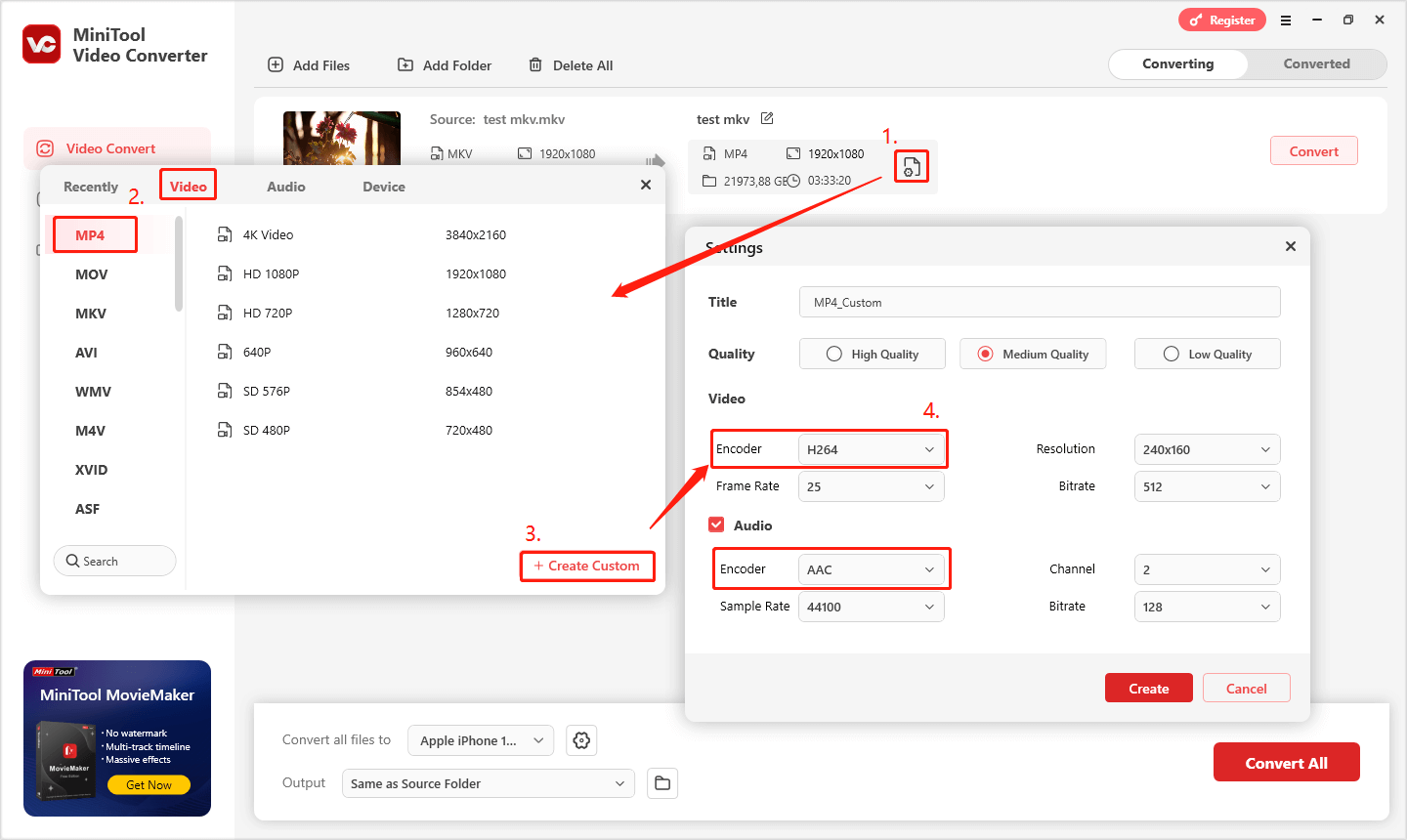This screenshot has width=1407, height=840.
Task: Switch to the Converting tab
Action: point(1178,63)
